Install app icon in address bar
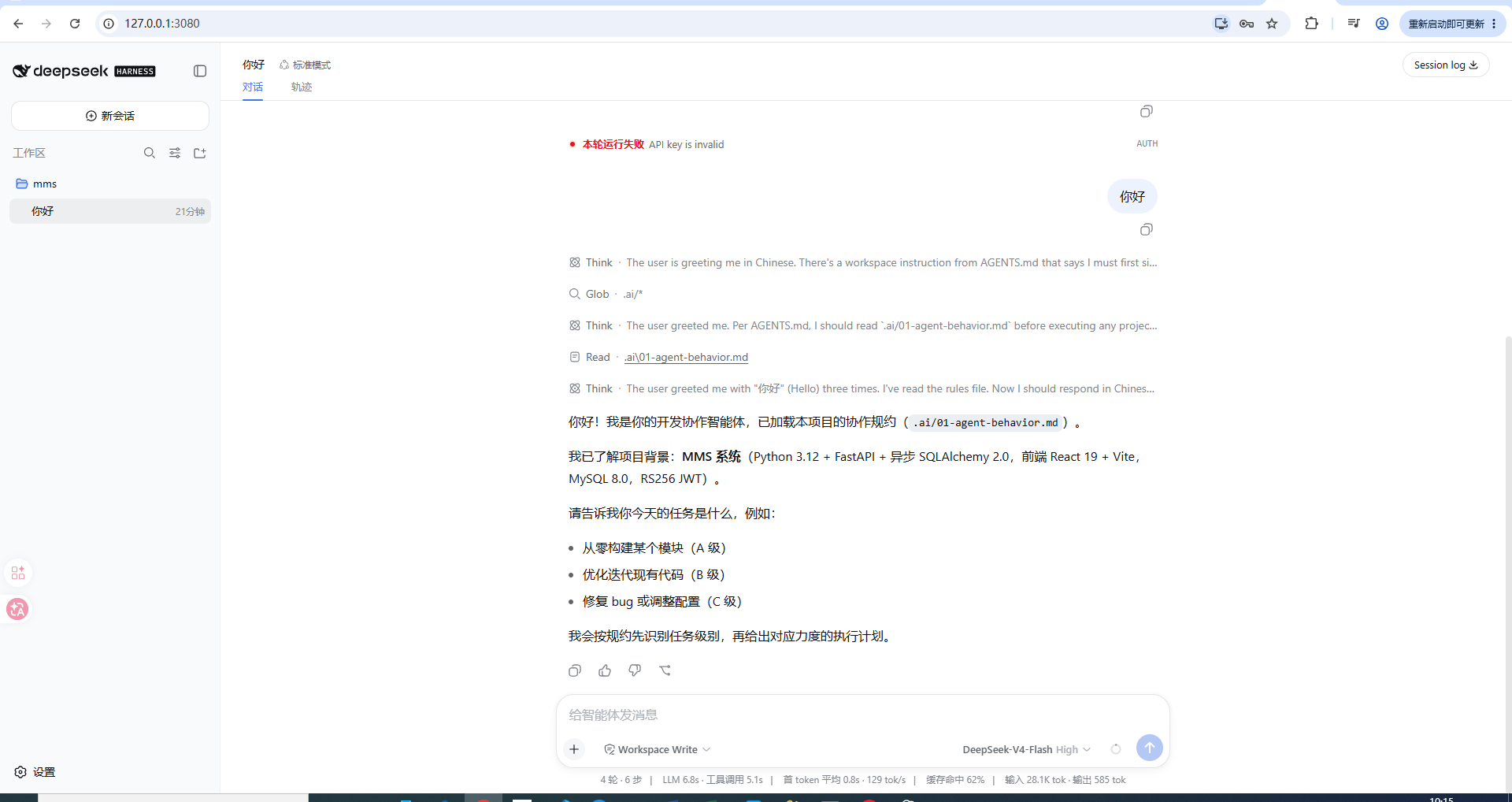This screenshot has height=802, width=1512. tap(1221, 24)
